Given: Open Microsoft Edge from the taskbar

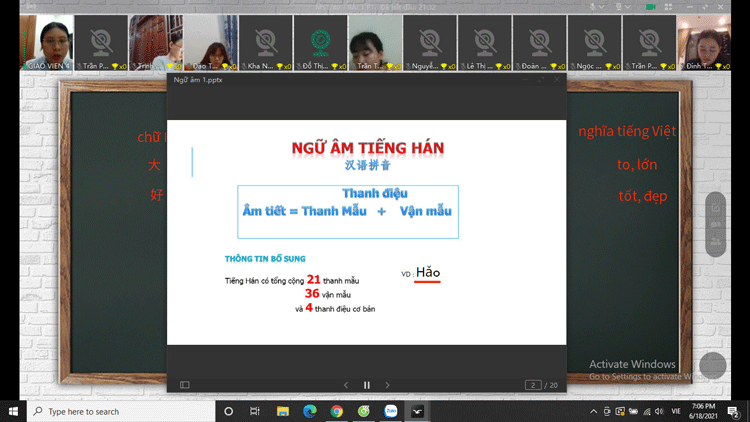Looking at the screenshot, I should (310, 411).
